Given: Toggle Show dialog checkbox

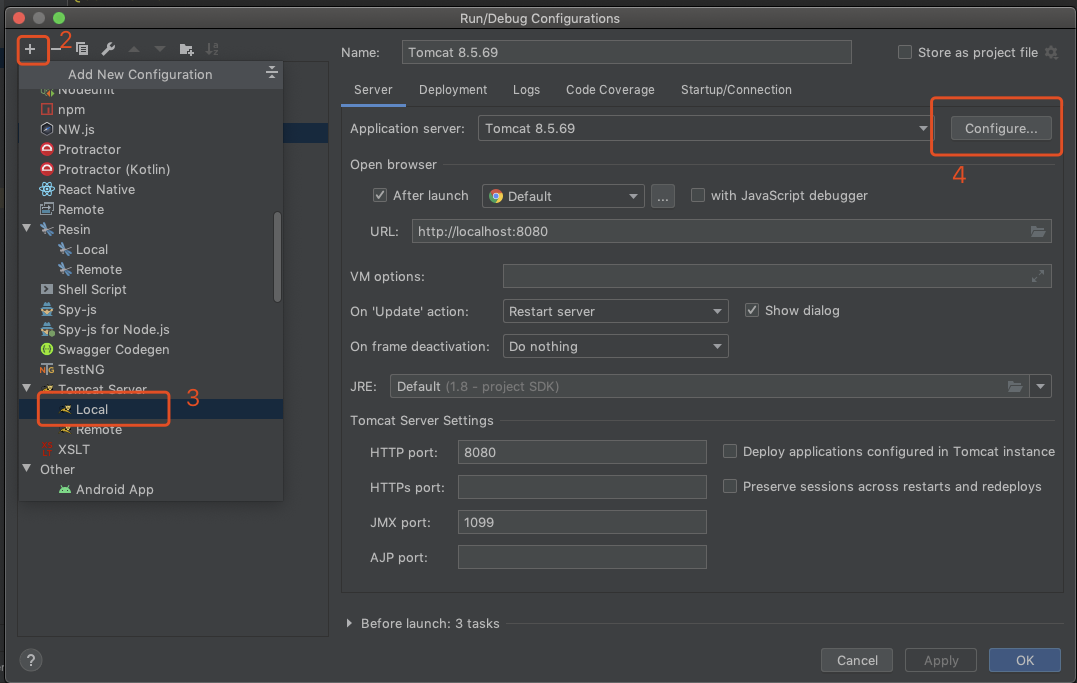Looking at the screenshot, I should 751,311.
